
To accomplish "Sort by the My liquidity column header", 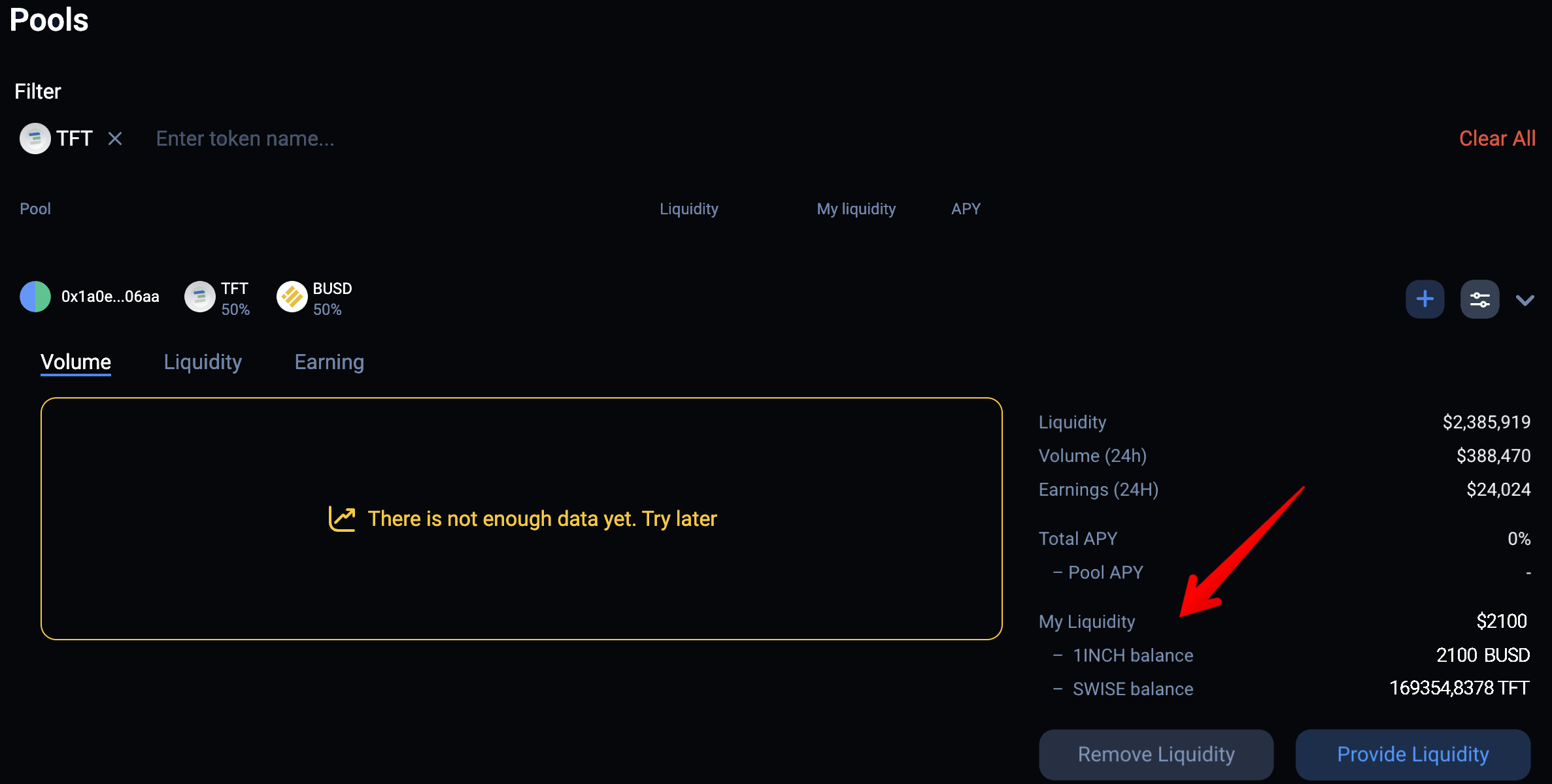I will (856, 209).
